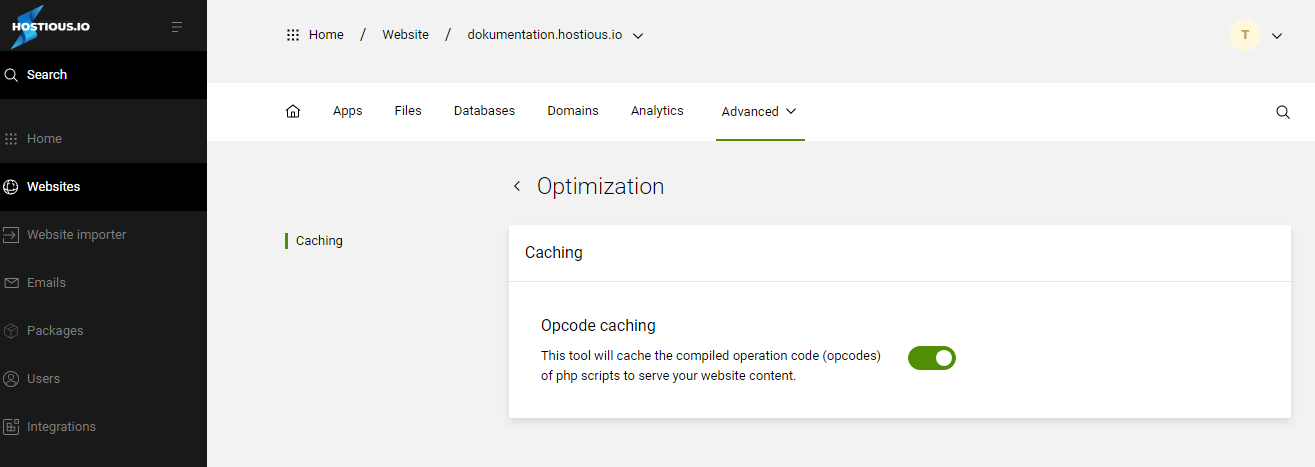Open the Advanced tab dropdown

click(760, 111)
